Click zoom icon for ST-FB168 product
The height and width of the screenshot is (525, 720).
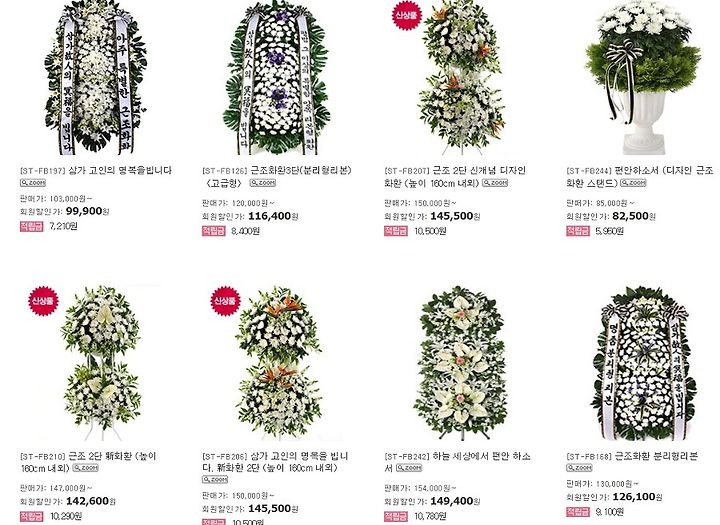tap(579, 468)
